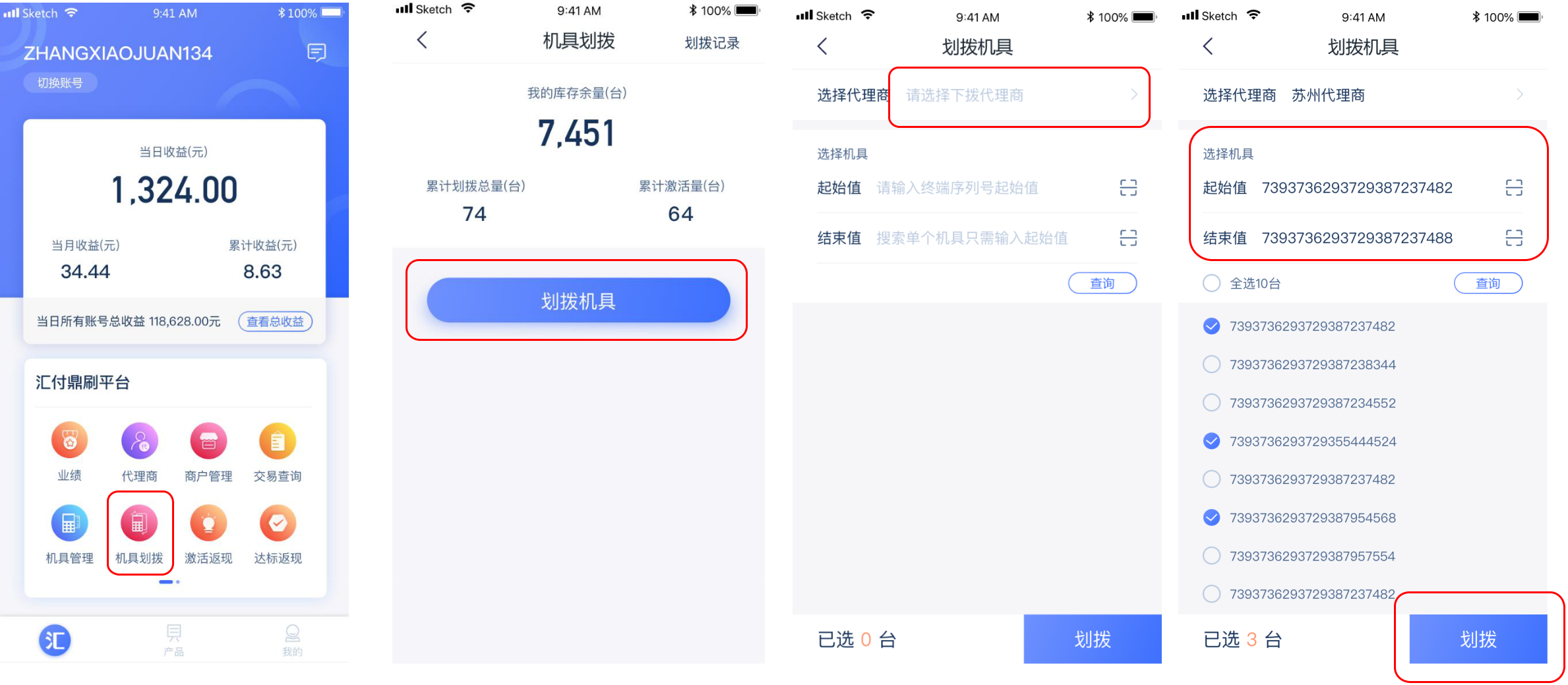Tap the 机具划拨 device transfer icon
The height and width of the screenshot is (685, 1568).
pyautogui.click(x=139, y=523)
